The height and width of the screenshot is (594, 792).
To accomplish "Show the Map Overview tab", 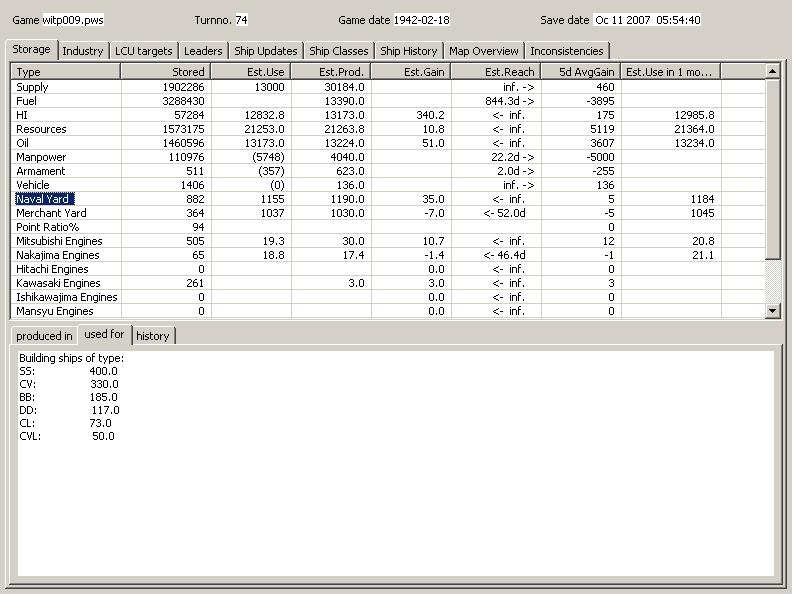I will coord(483,51).
